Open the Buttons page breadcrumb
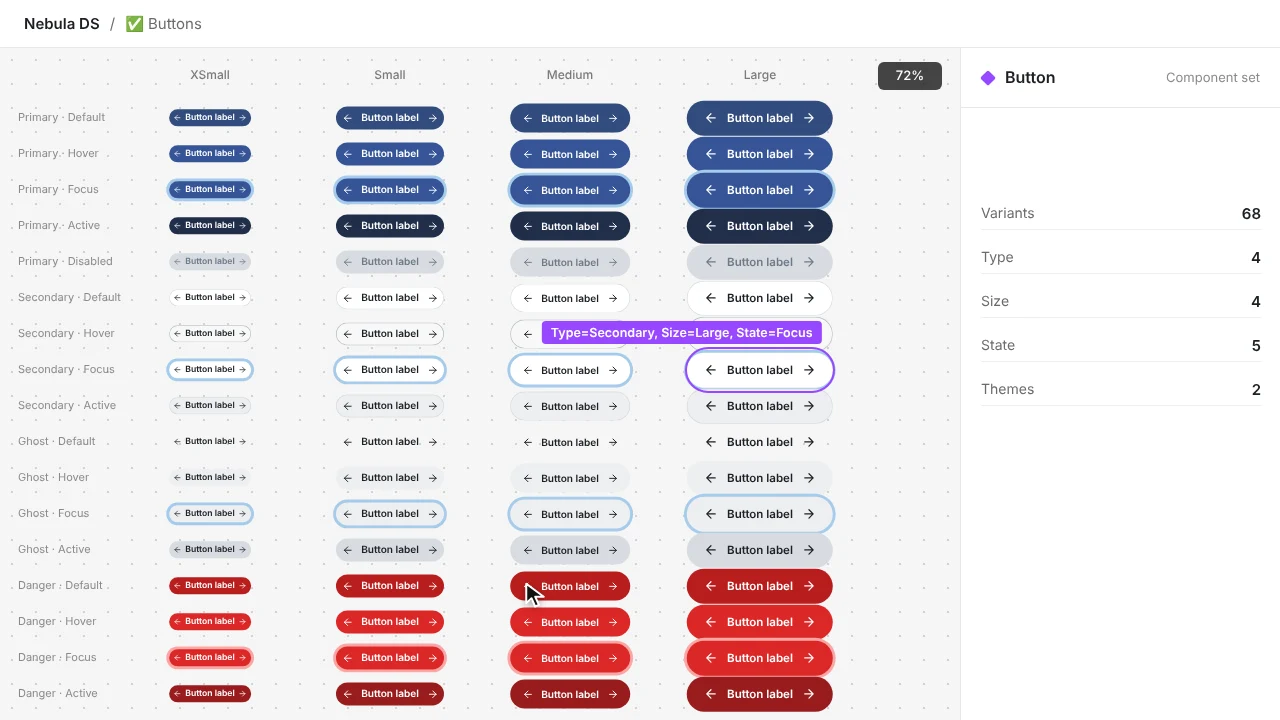Viewport: 1280px width, 720px height. point(163,24)
